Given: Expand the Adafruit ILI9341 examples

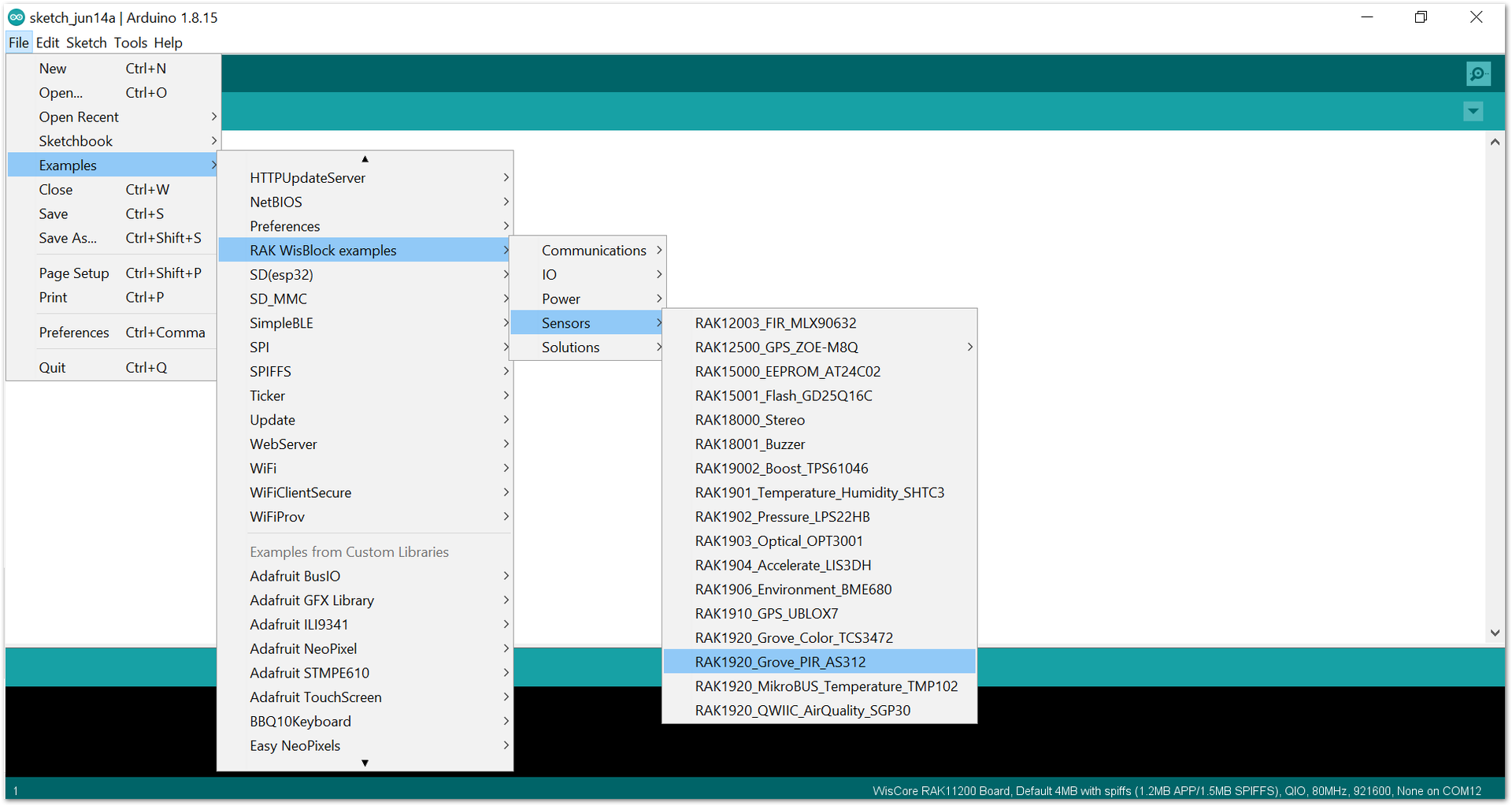Looking at the screenshot, I should (x=365, y=625).
